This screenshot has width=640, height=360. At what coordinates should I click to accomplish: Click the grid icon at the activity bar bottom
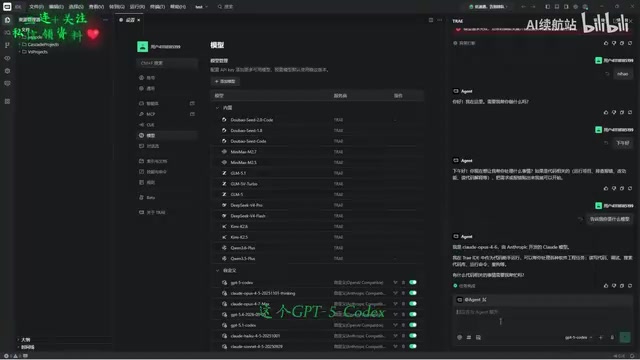pos(7,101)
